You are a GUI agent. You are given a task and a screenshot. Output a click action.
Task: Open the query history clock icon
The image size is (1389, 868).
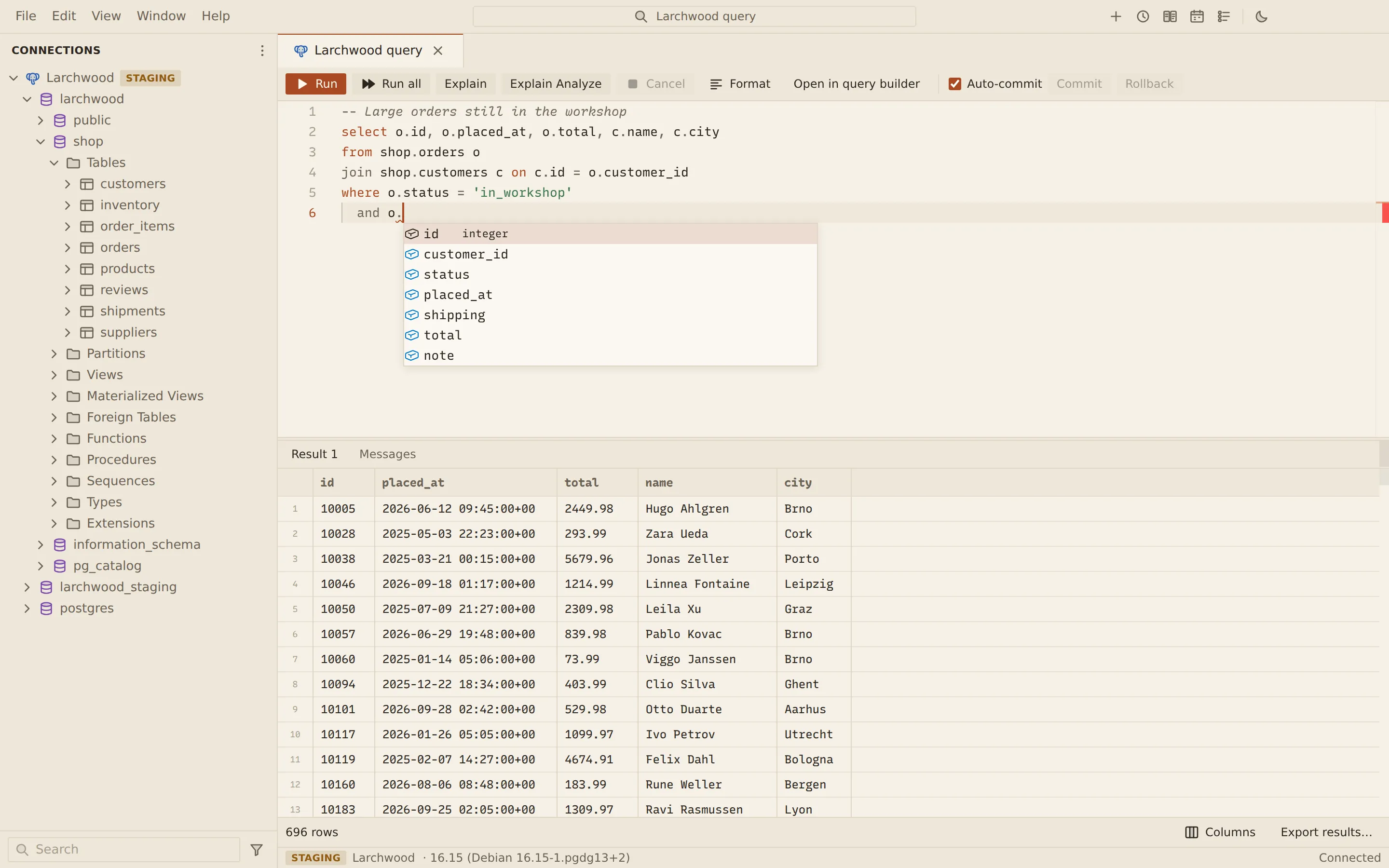[x=1143, y=17]
